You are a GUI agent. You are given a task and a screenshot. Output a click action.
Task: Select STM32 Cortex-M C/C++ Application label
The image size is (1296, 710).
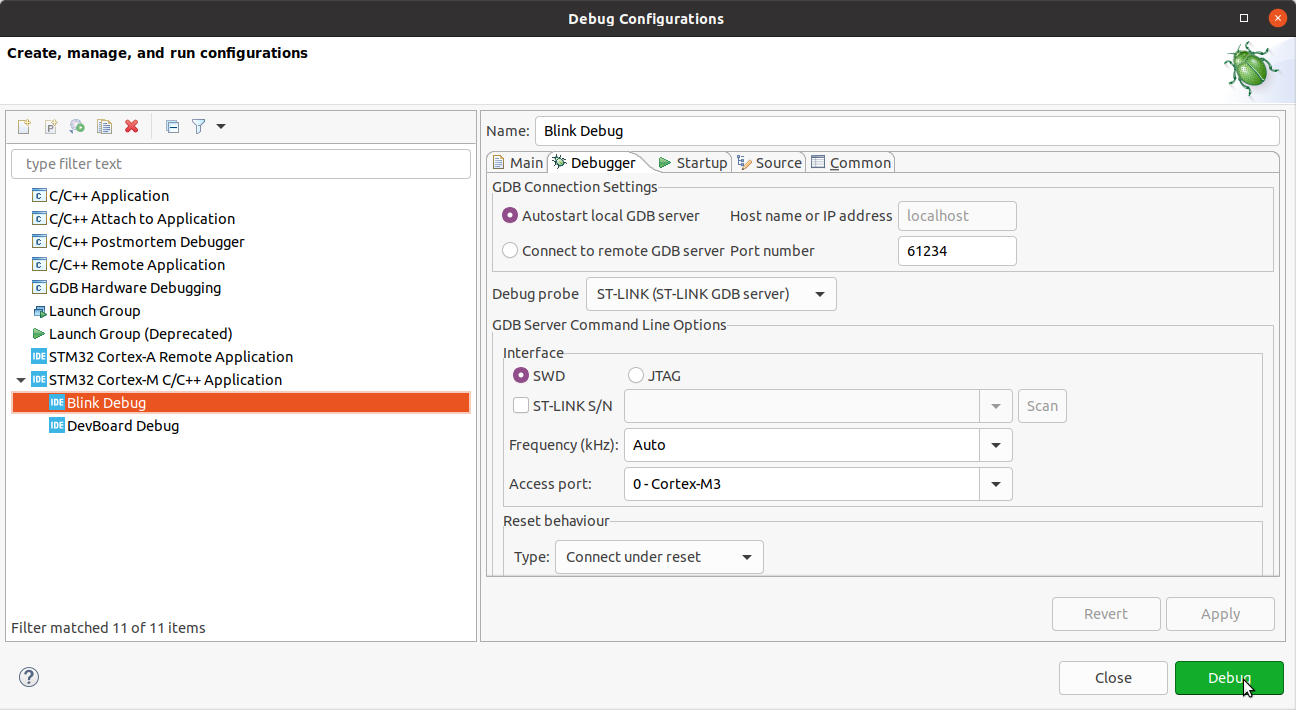pos(165,380)
